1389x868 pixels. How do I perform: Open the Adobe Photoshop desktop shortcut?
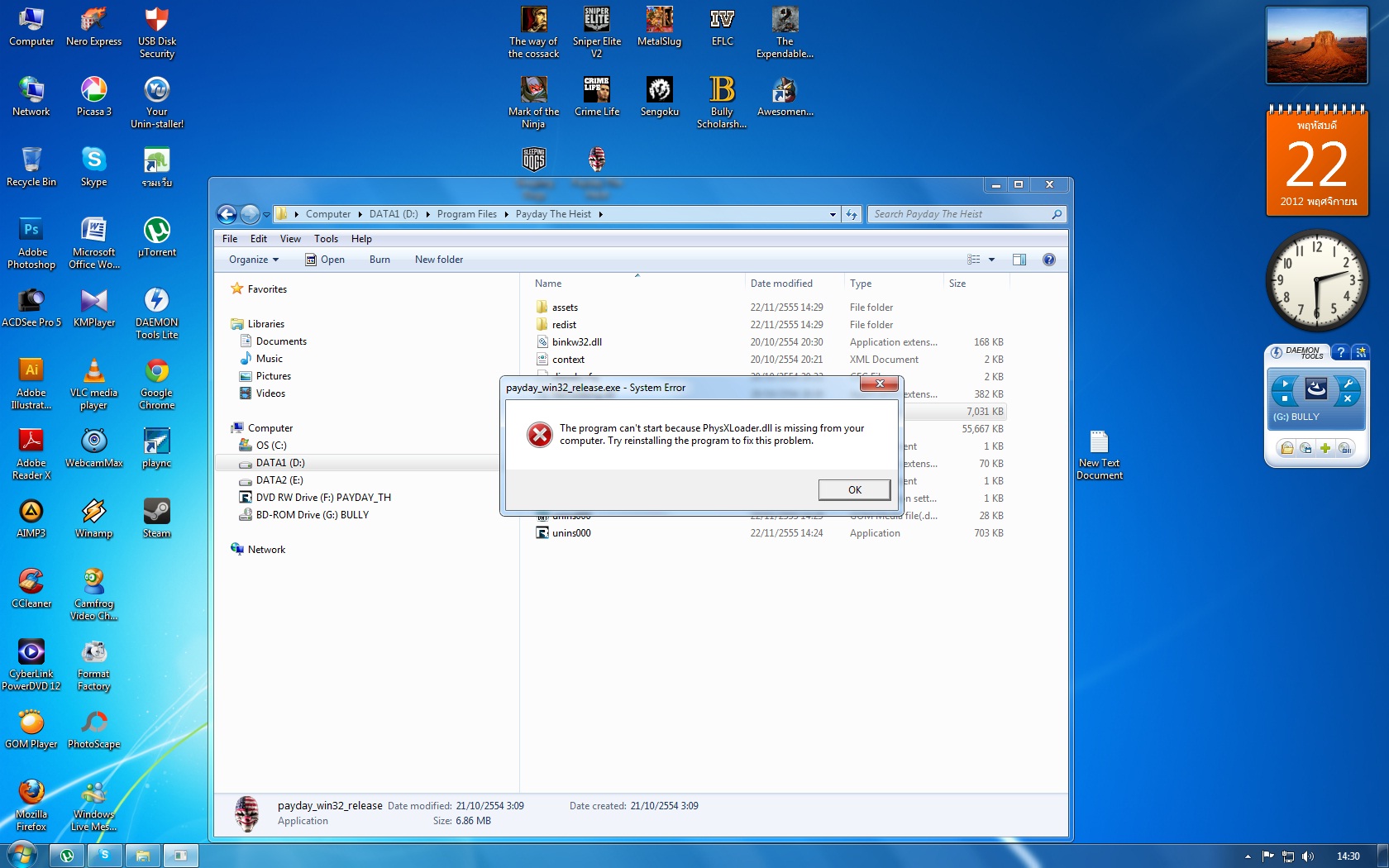31,243
